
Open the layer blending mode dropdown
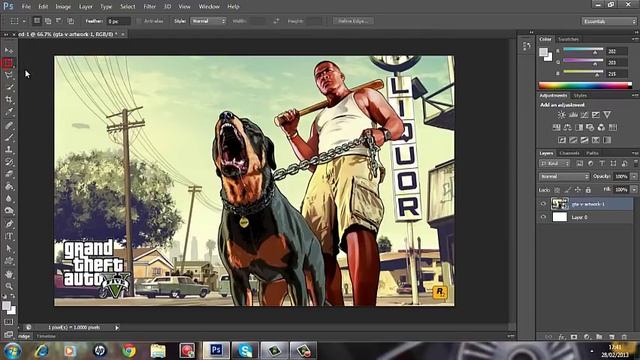click(x=564, y=177)
